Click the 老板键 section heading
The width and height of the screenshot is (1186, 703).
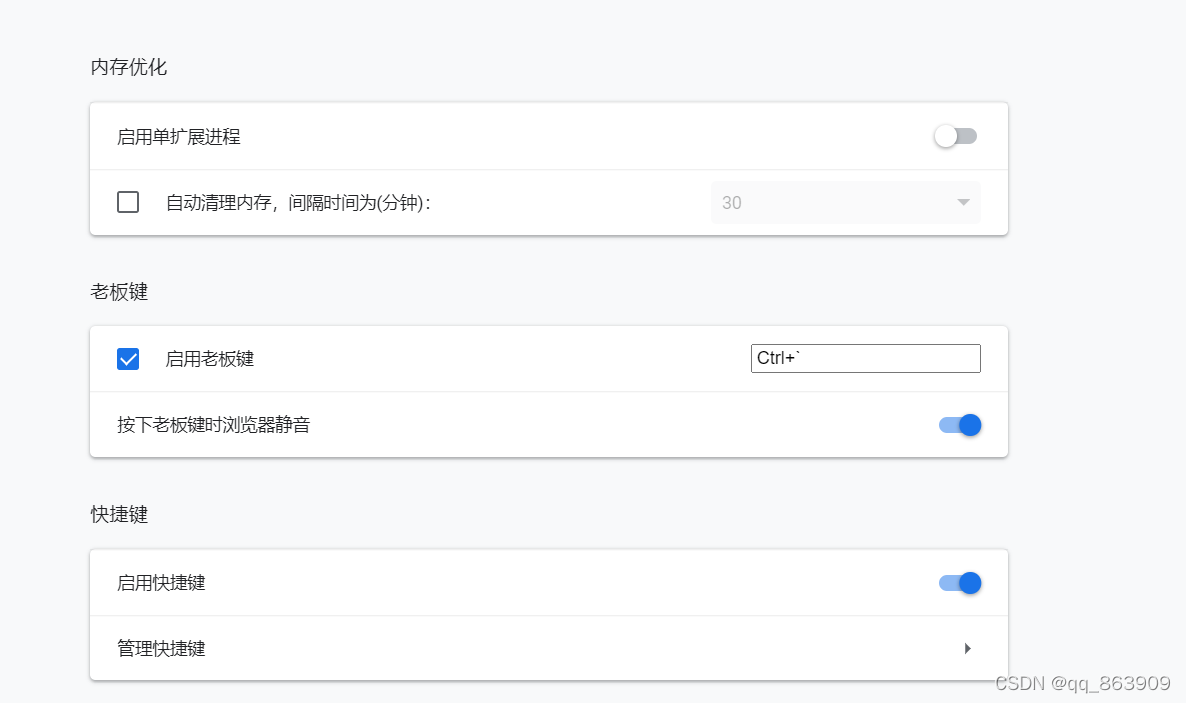119,292
